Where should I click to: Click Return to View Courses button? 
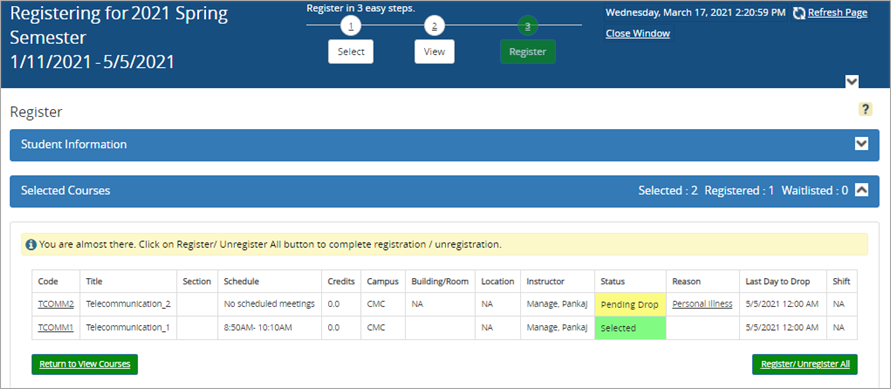(85, 365)
